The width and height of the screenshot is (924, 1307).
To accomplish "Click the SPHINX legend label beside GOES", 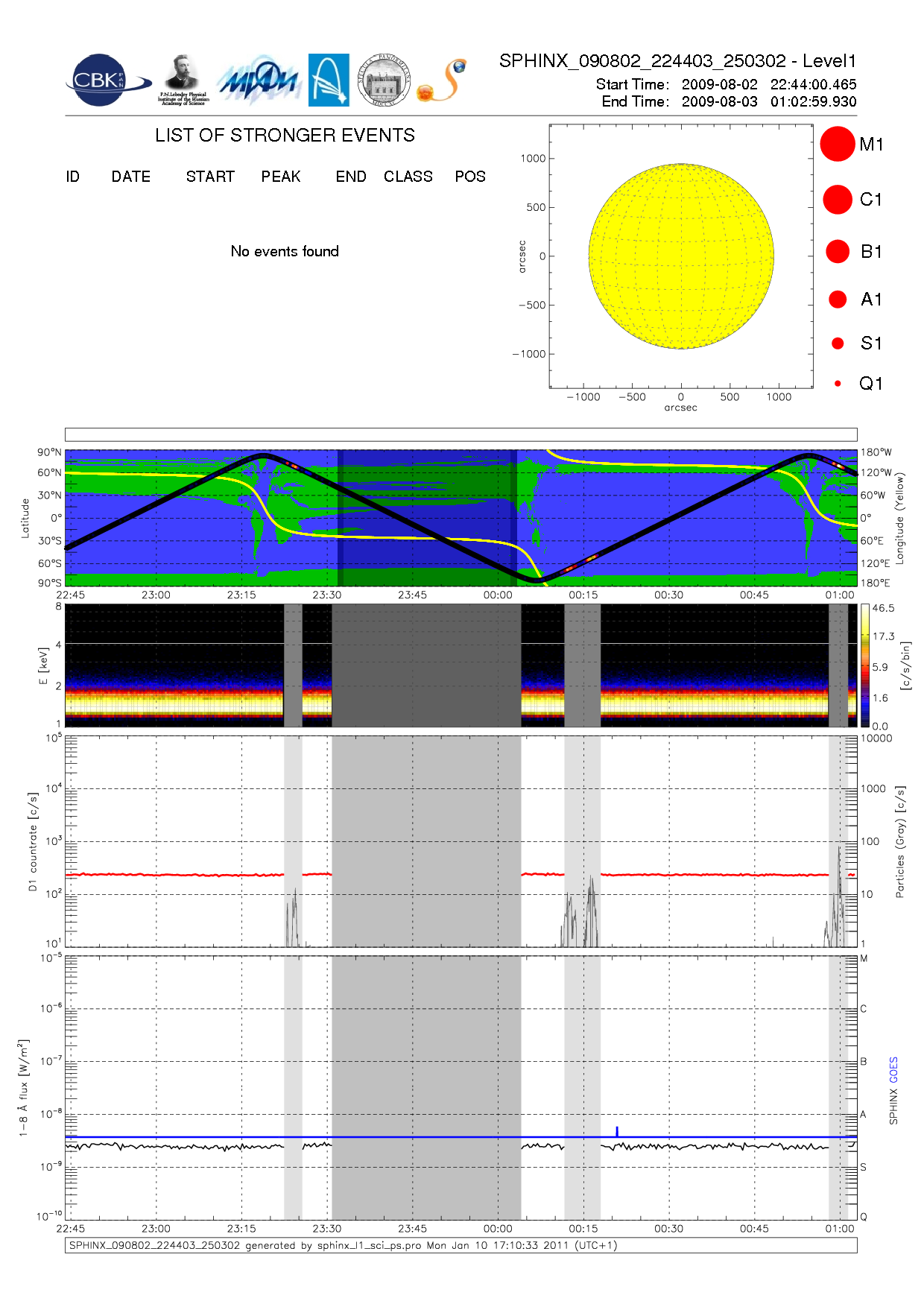I will click(893, 1107).
